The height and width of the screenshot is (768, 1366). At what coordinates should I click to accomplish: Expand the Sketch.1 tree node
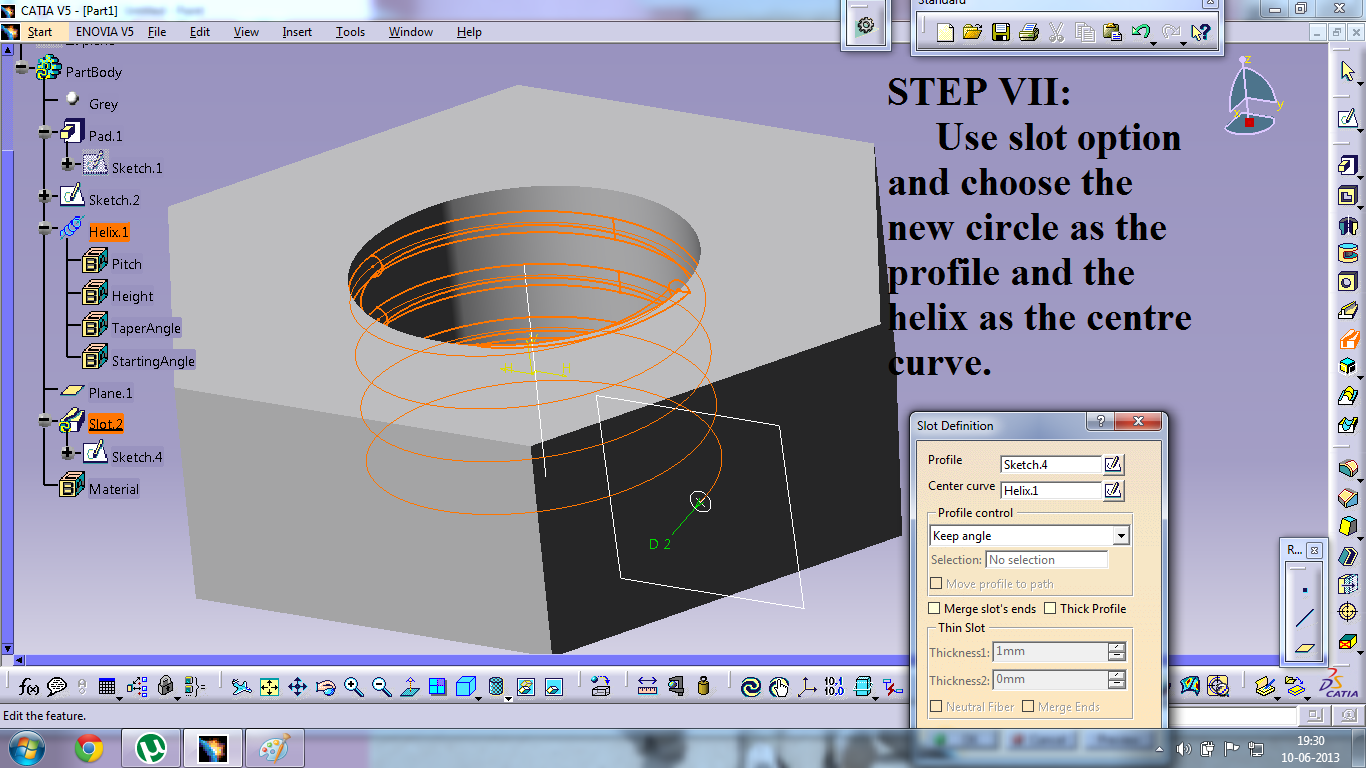tap(68, 164)
